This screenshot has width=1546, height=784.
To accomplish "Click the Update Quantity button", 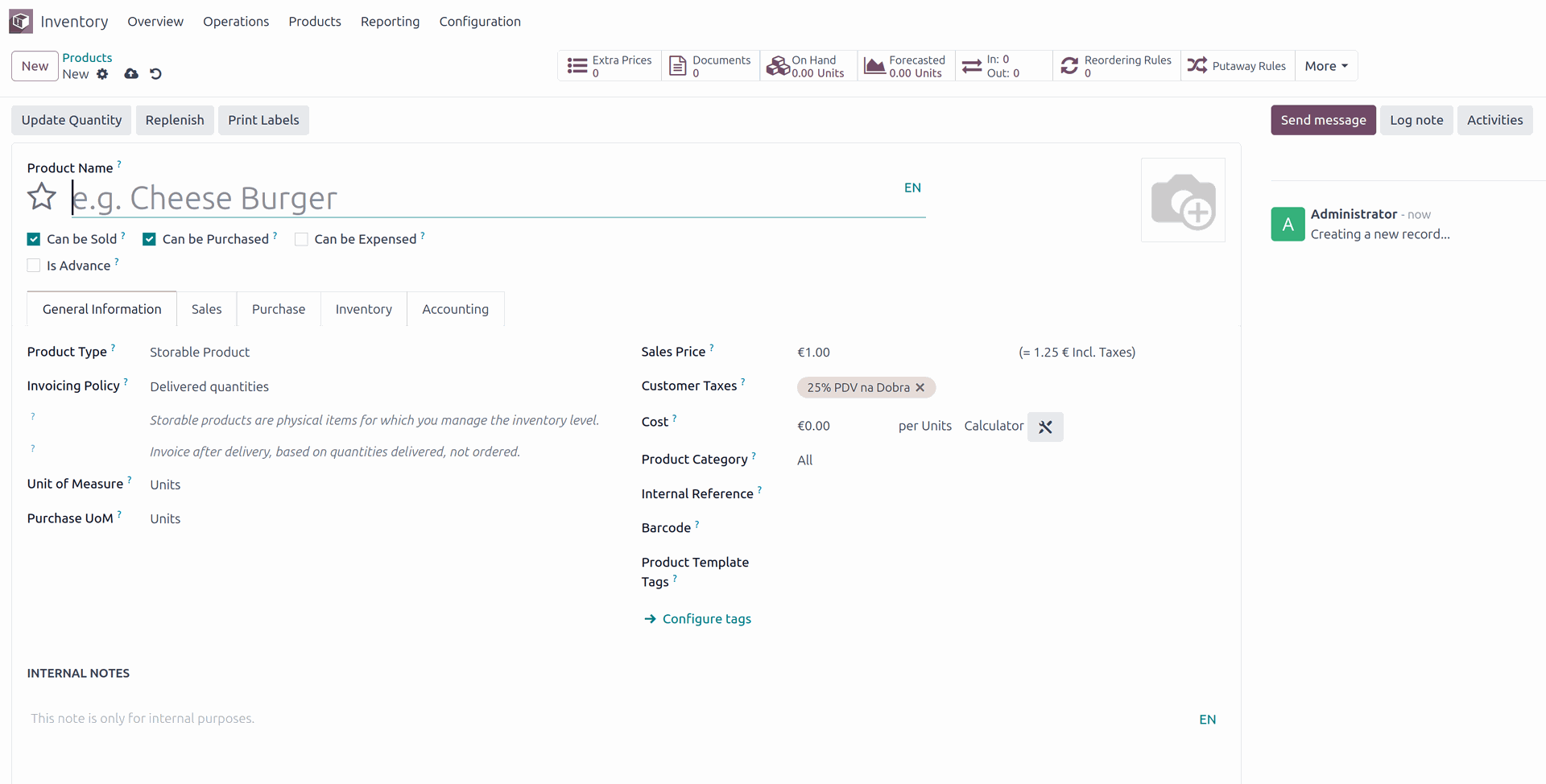I will tap(72, 120).
